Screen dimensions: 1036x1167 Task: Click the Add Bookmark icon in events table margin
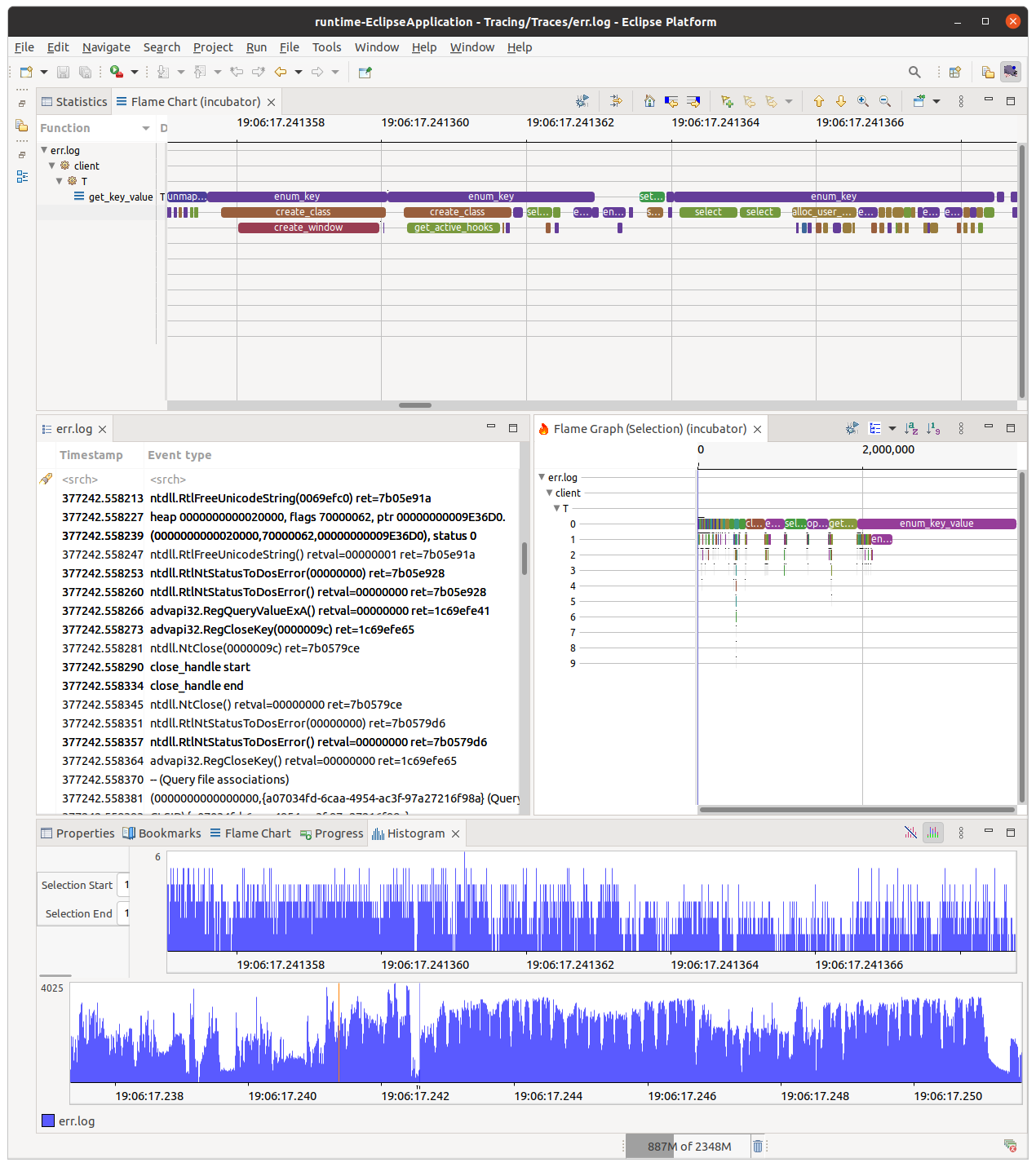[x=46, y=479]
